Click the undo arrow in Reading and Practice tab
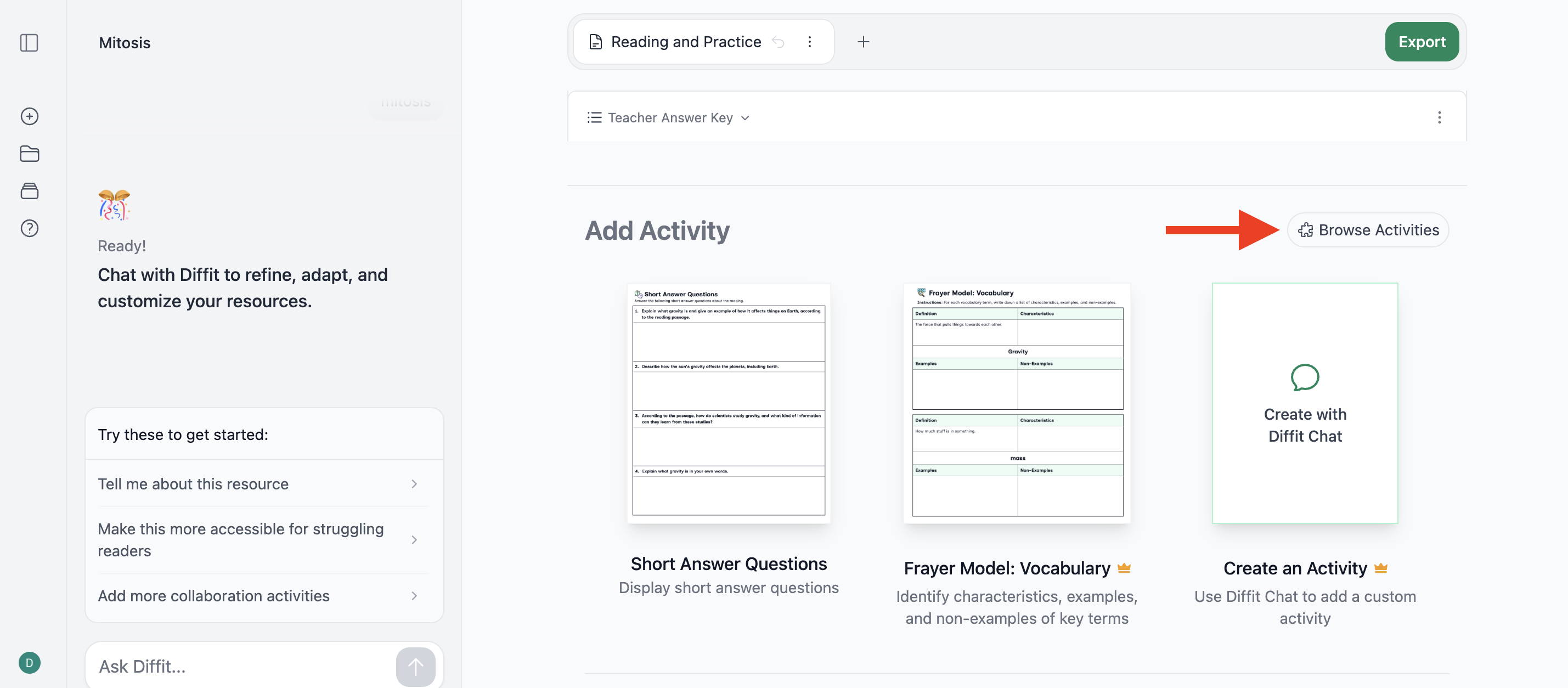Screen dimensions: 1568x688 (778, 42)
